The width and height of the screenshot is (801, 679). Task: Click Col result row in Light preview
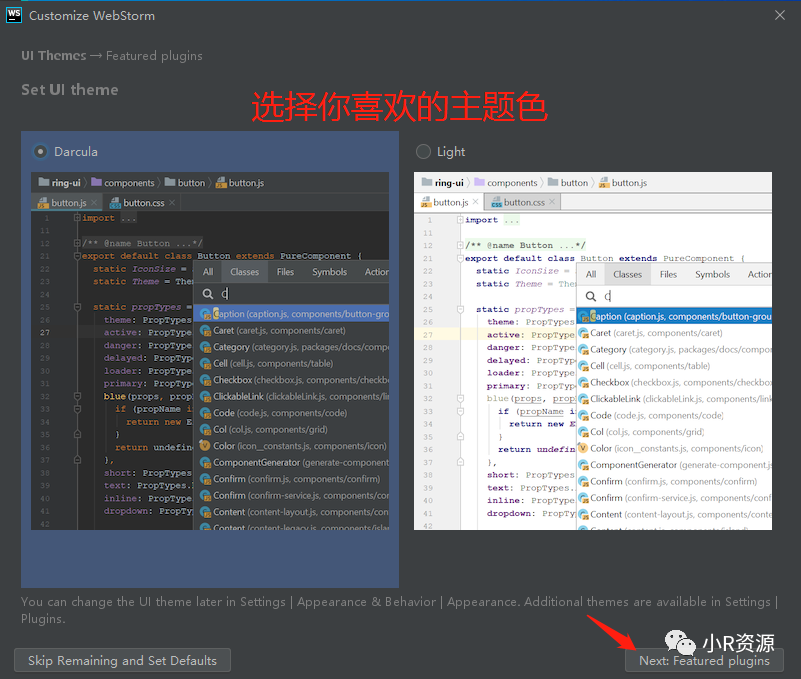(674, 432)
